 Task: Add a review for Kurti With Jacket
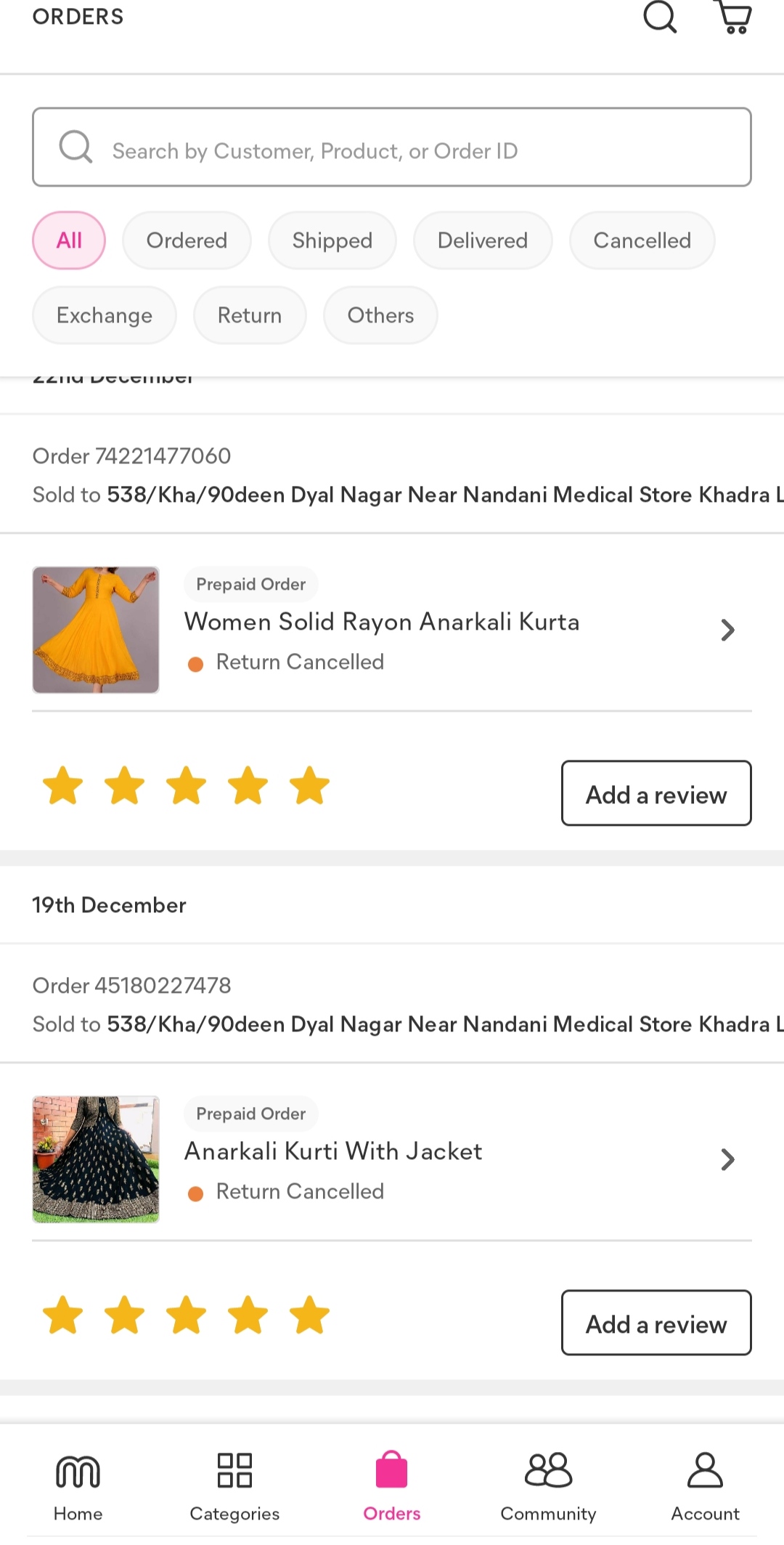pyautogui.click(x=656, y=1323)
